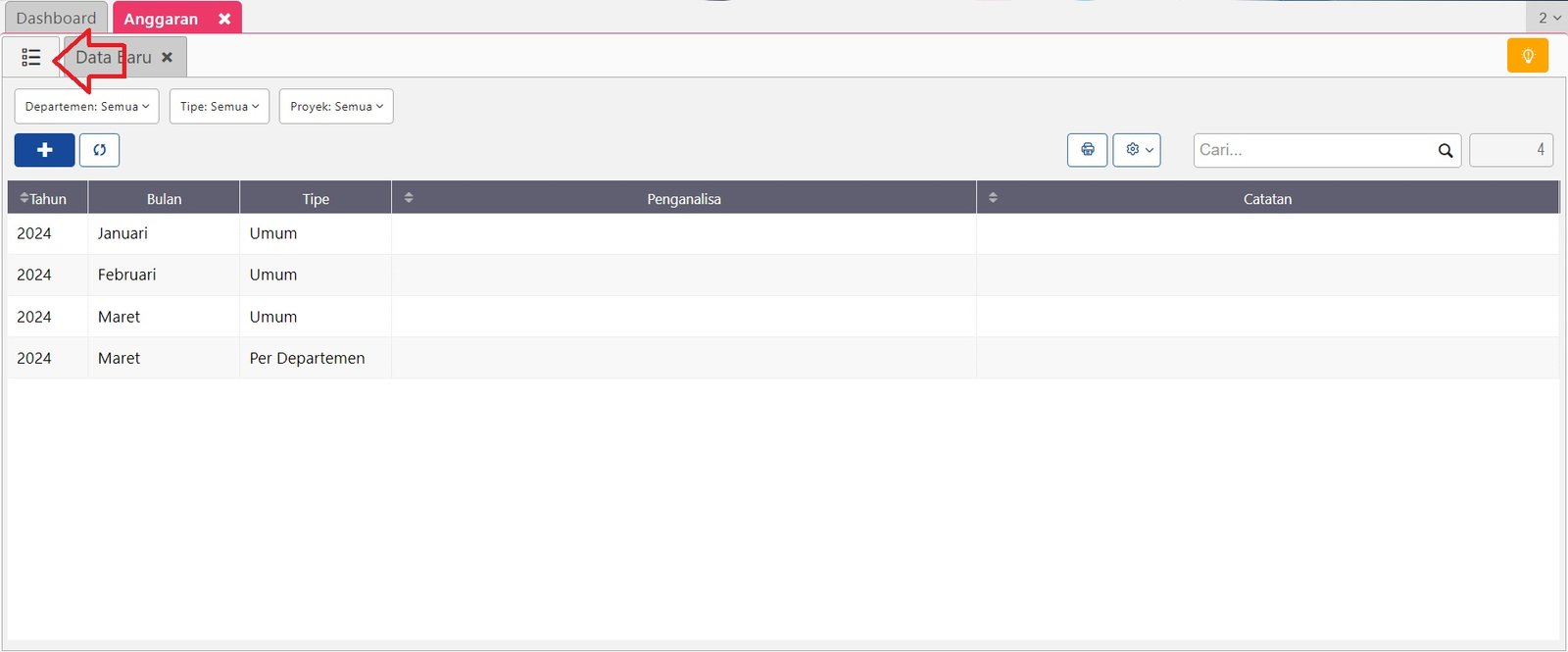This screenshot has height=652, width=1568.
Task: Sort by the Tahun column header
Action: tap(46, 199)
